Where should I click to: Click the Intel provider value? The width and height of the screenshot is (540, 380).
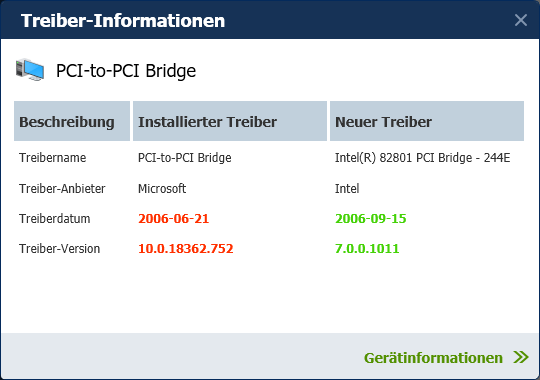point(347,188)
